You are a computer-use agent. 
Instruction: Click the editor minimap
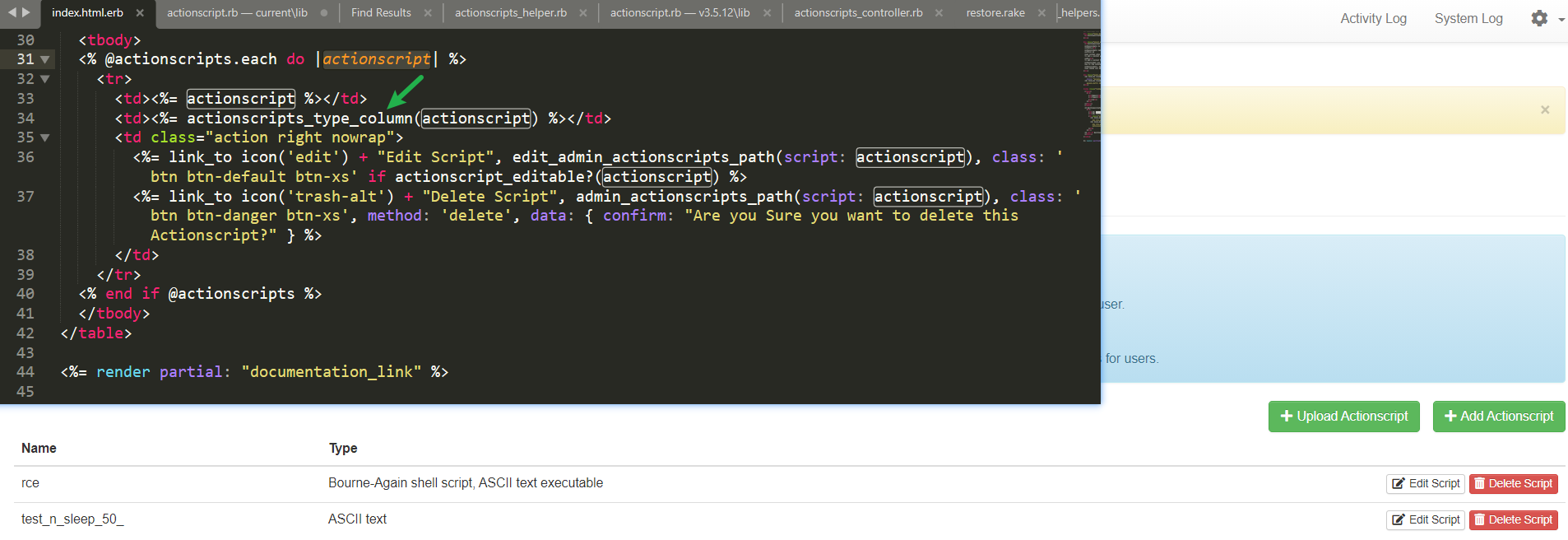click(1091, 86)
